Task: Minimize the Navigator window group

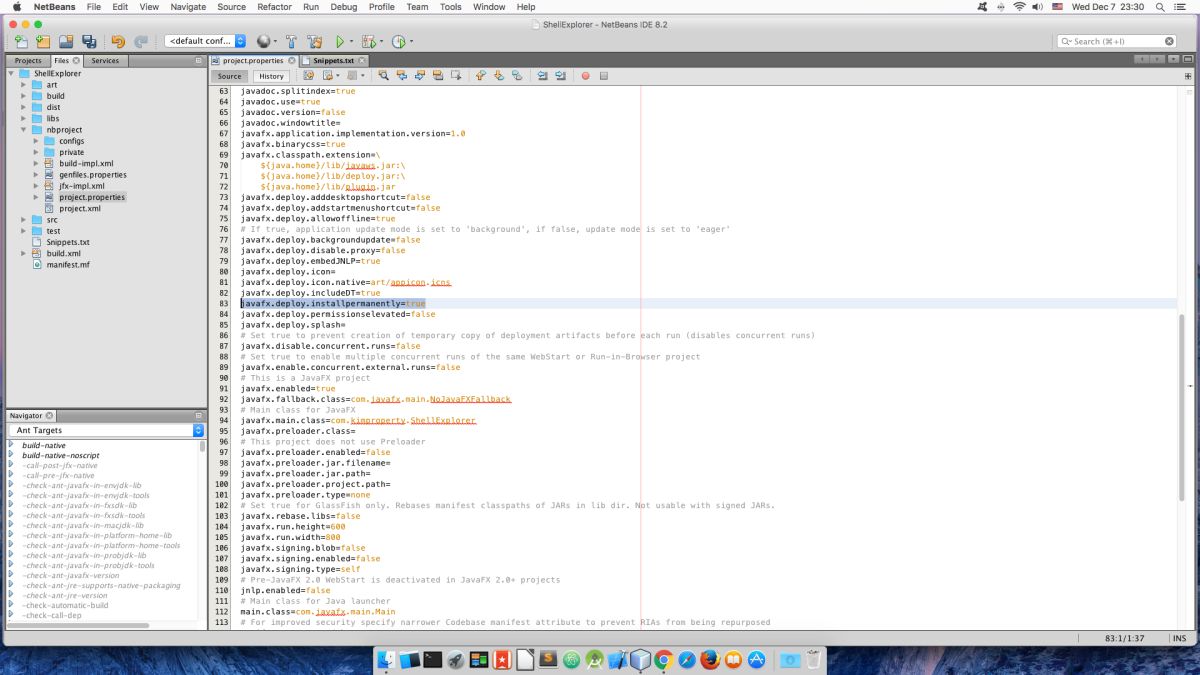Action: pos(198,415)
